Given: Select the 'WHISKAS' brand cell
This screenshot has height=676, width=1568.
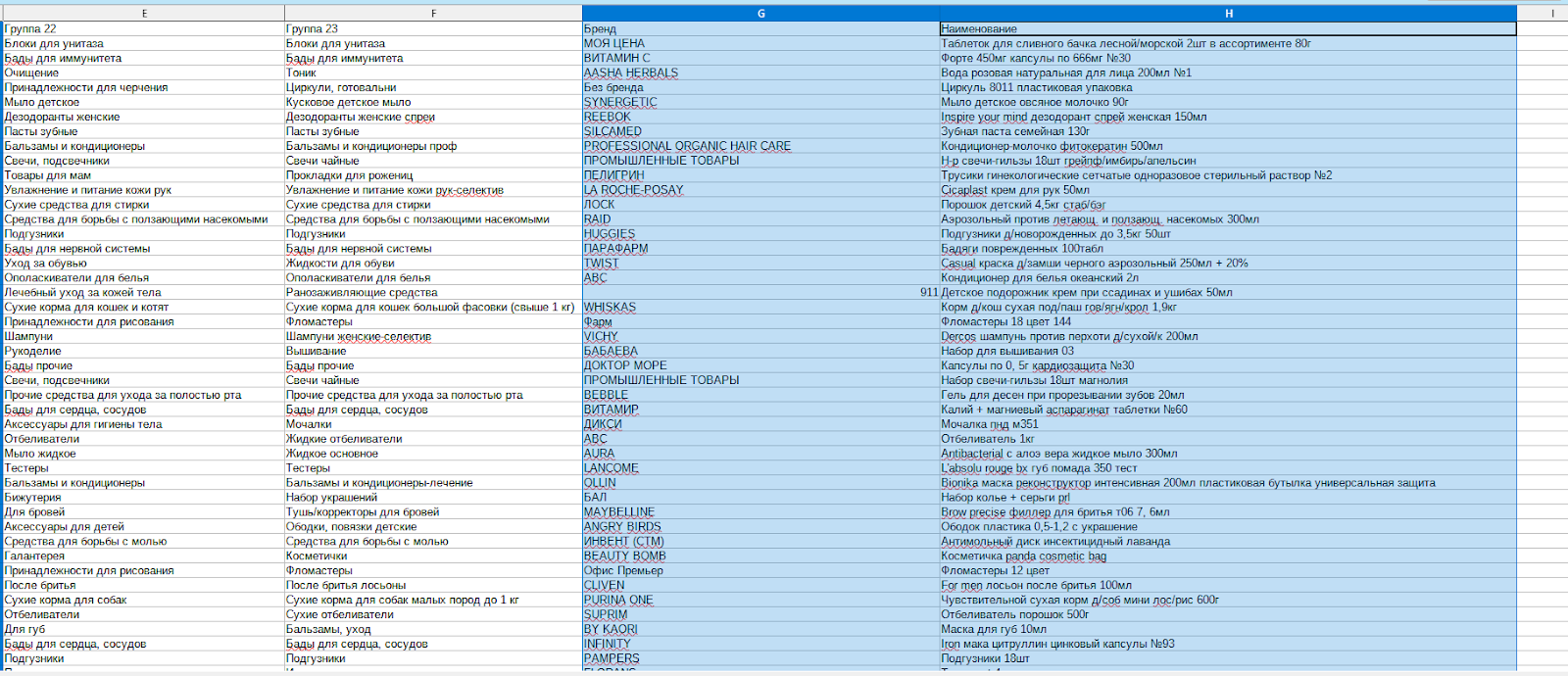Looking at the screenshot, I should point(761,307).
